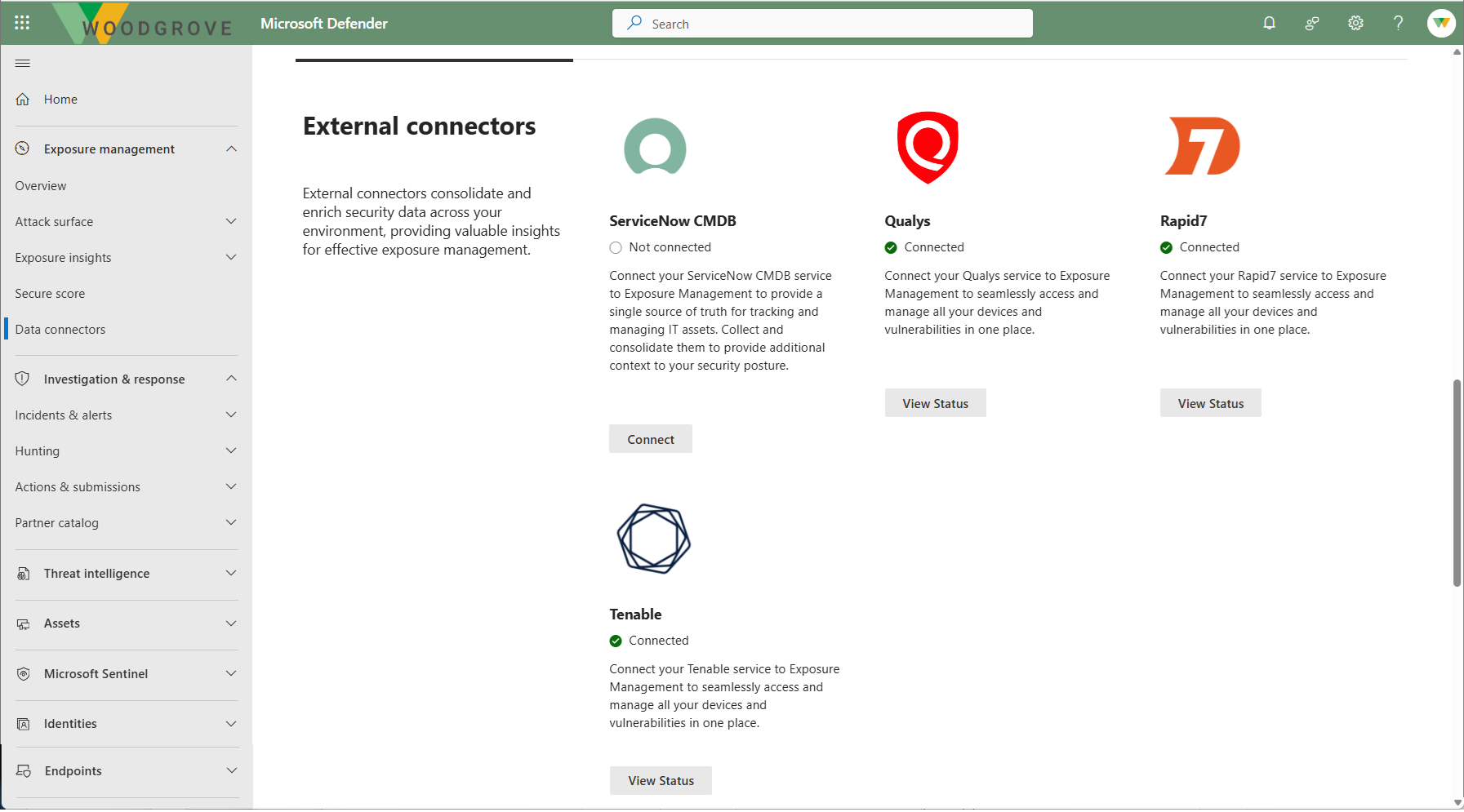View Status of the Tenable connector
The image size is (1464, 812).
tap(661, 780)
